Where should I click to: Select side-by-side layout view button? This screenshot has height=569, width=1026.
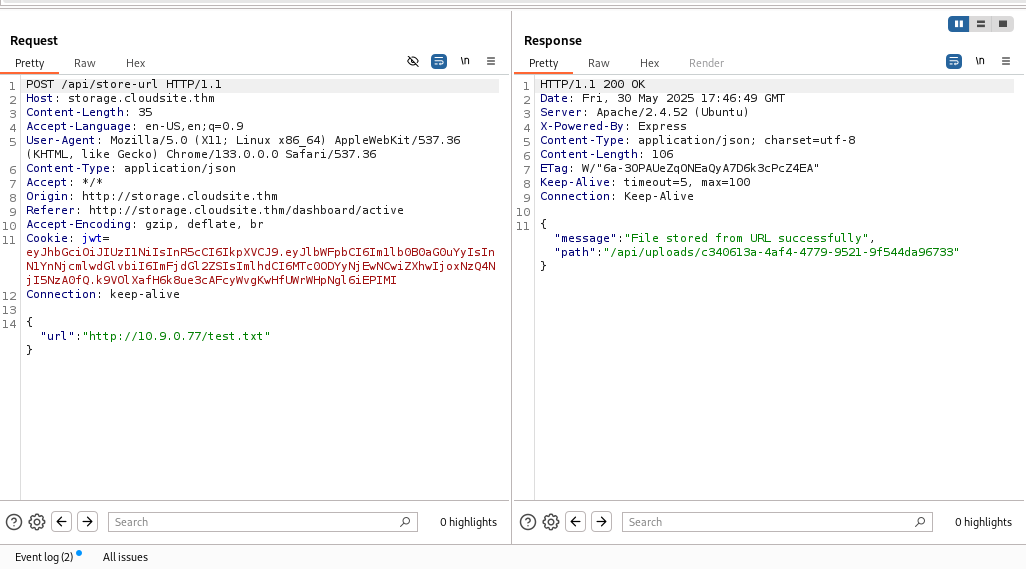959,24
